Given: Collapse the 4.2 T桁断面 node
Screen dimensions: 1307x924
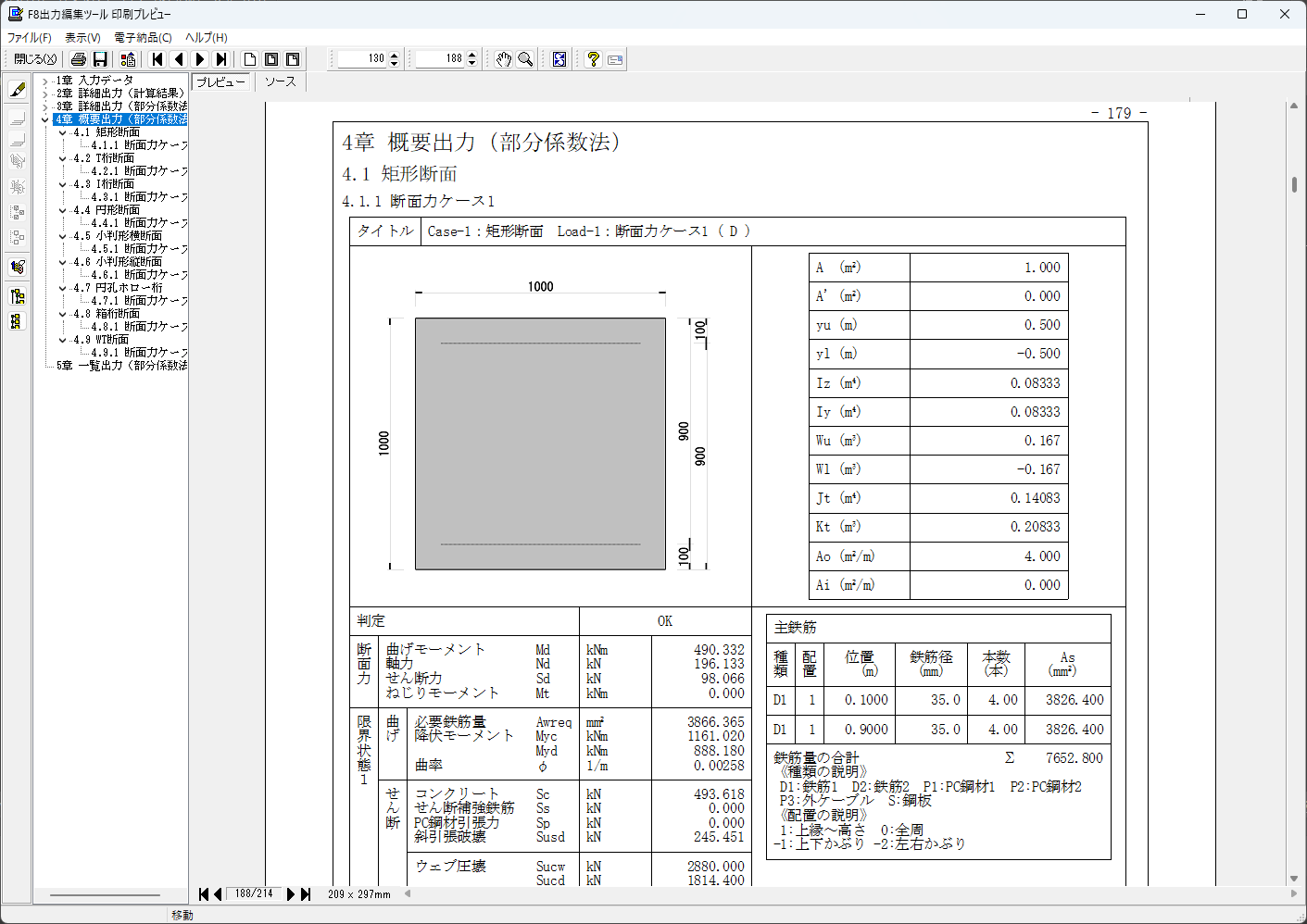Looking at the screenshot, I should pyautogui.click(x=63, y=158).
